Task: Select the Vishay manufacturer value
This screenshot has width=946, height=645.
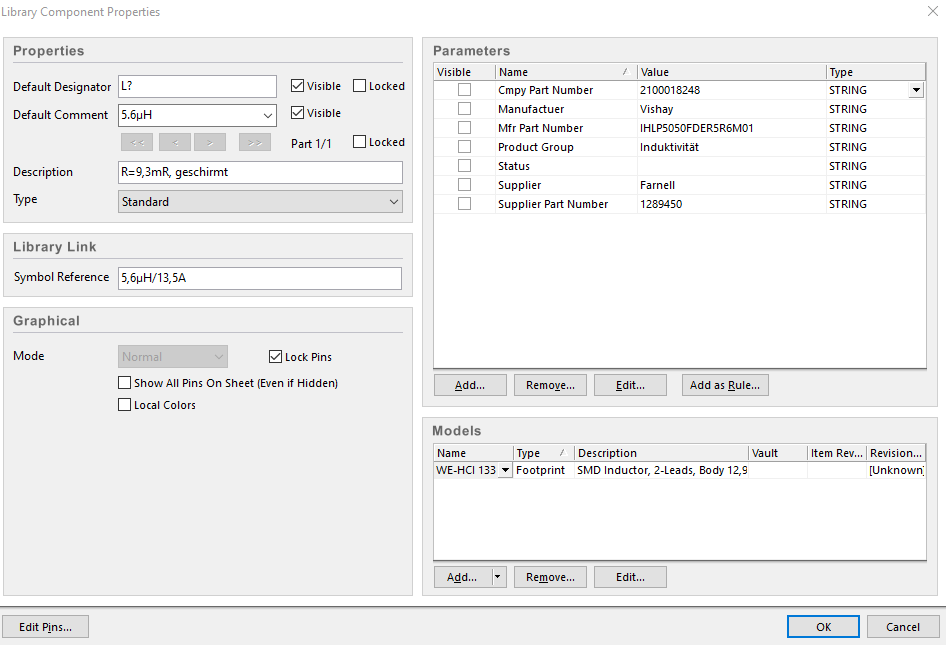Action: 731,109
